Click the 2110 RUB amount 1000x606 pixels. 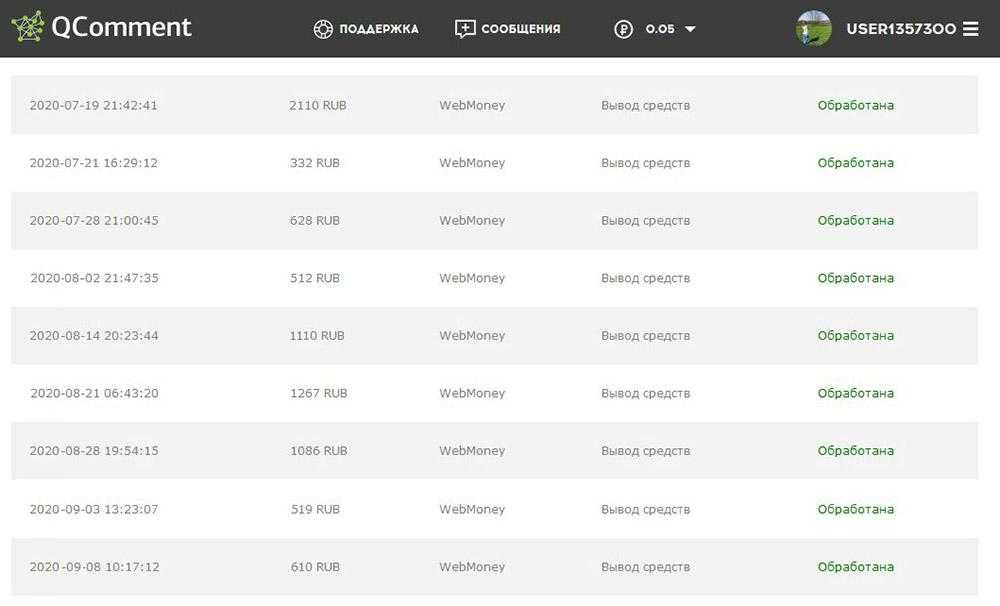[x=318, y=105]
